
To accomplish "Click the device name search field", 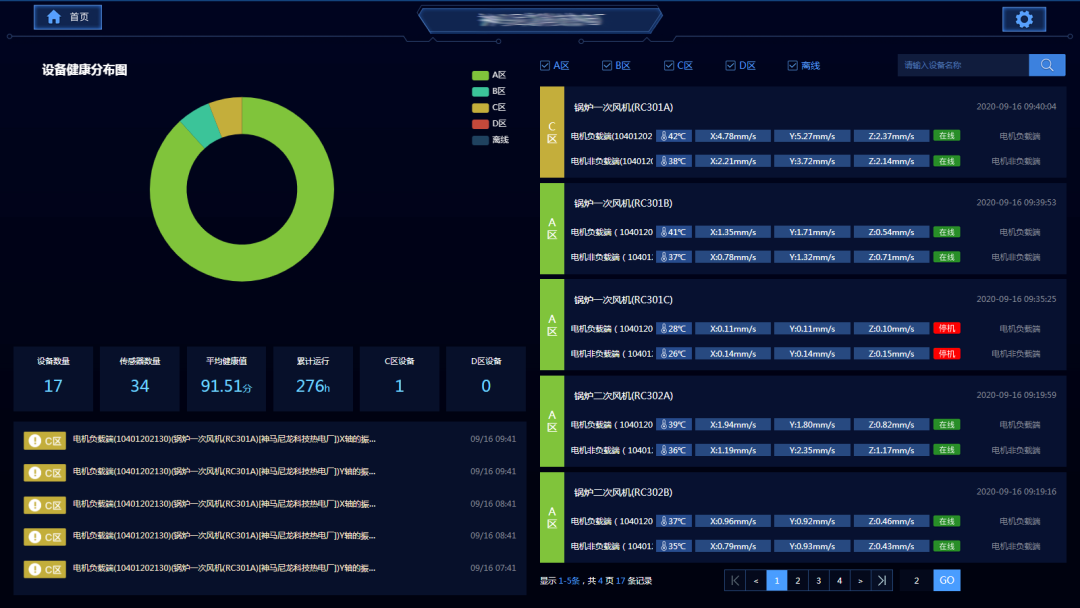I will pos(962,65).
